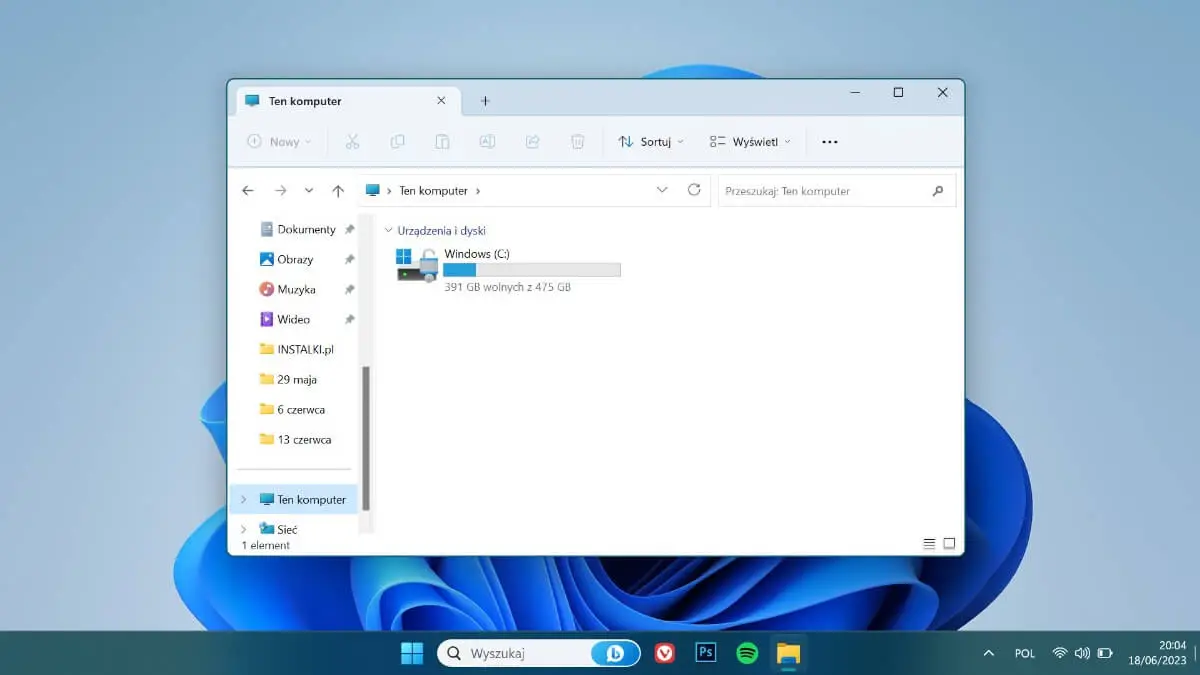Go up one level with the up arrow
Image resolution: width=1200 pixels, height=675 pixels.
[x=338, y=190]
